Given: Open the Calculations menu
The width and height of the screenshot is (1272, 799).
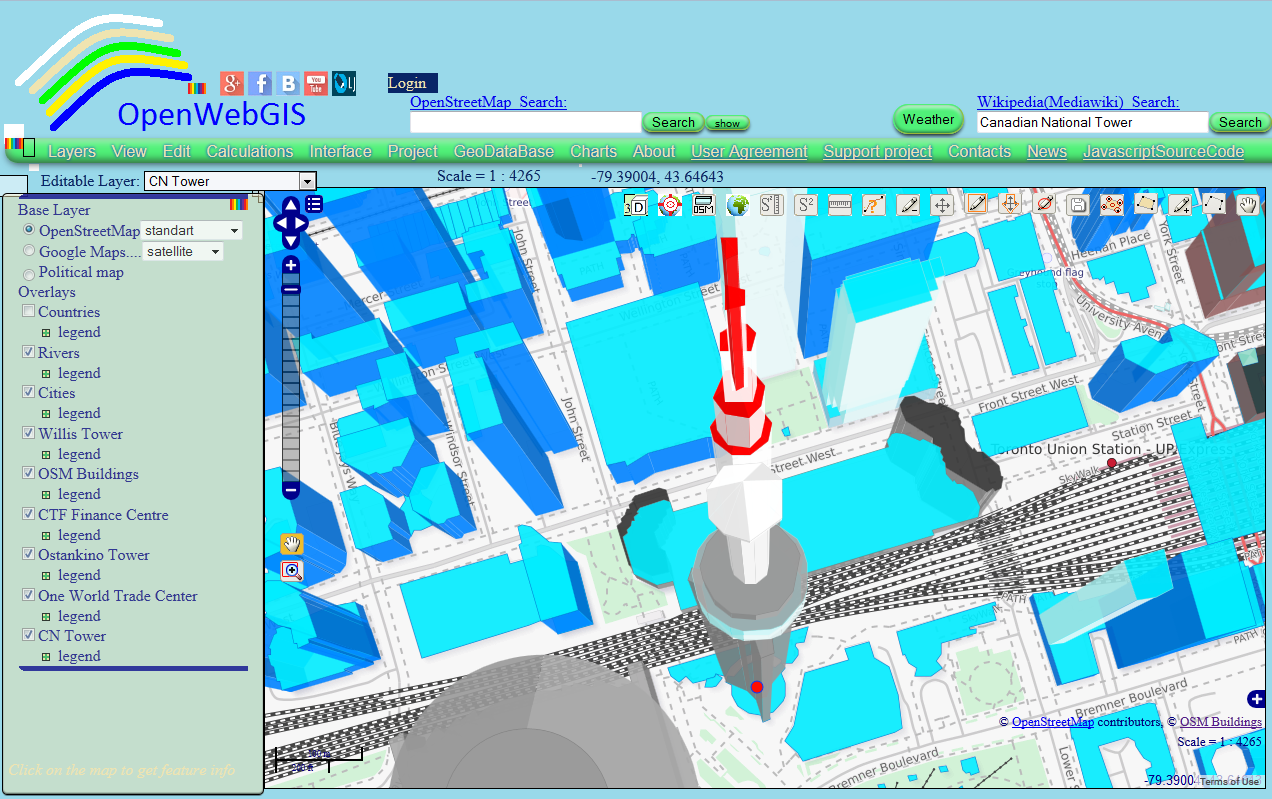Looking at the screenshot, I should (249, 151).
